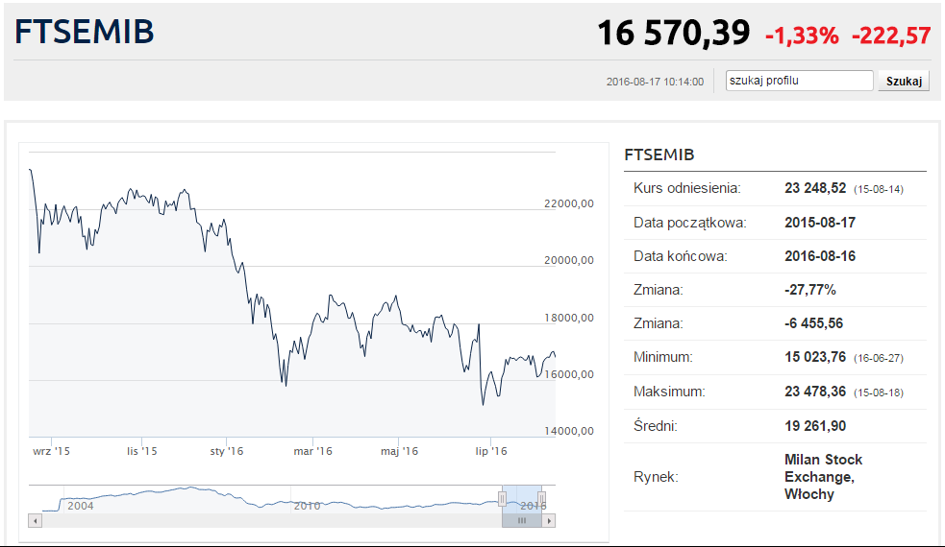Click the right range handle in the navigator
The height and width of the screenshot is (547, 945).
pos(541,498)
